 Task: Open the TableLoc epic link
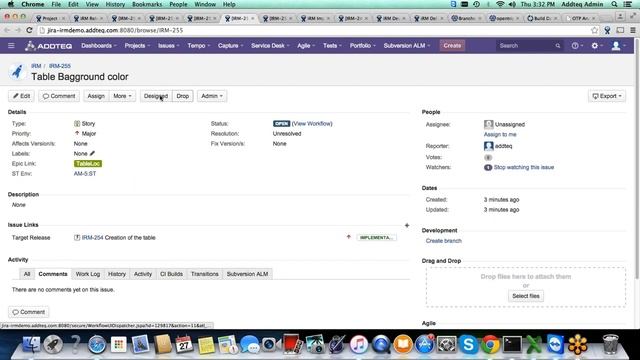[88, 164]
